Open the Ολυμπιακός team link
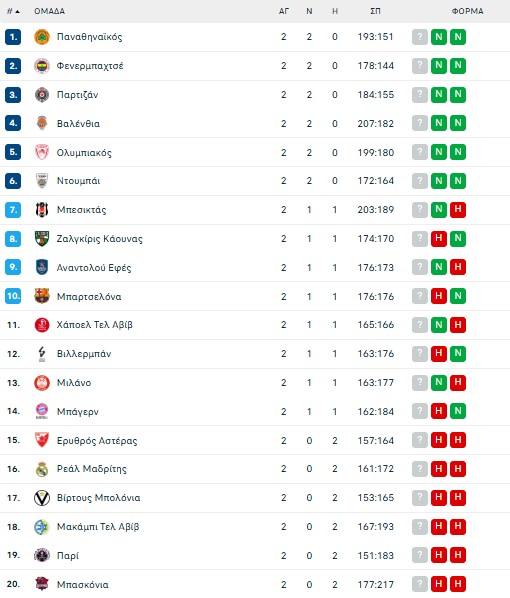 (x=84, y=153)
